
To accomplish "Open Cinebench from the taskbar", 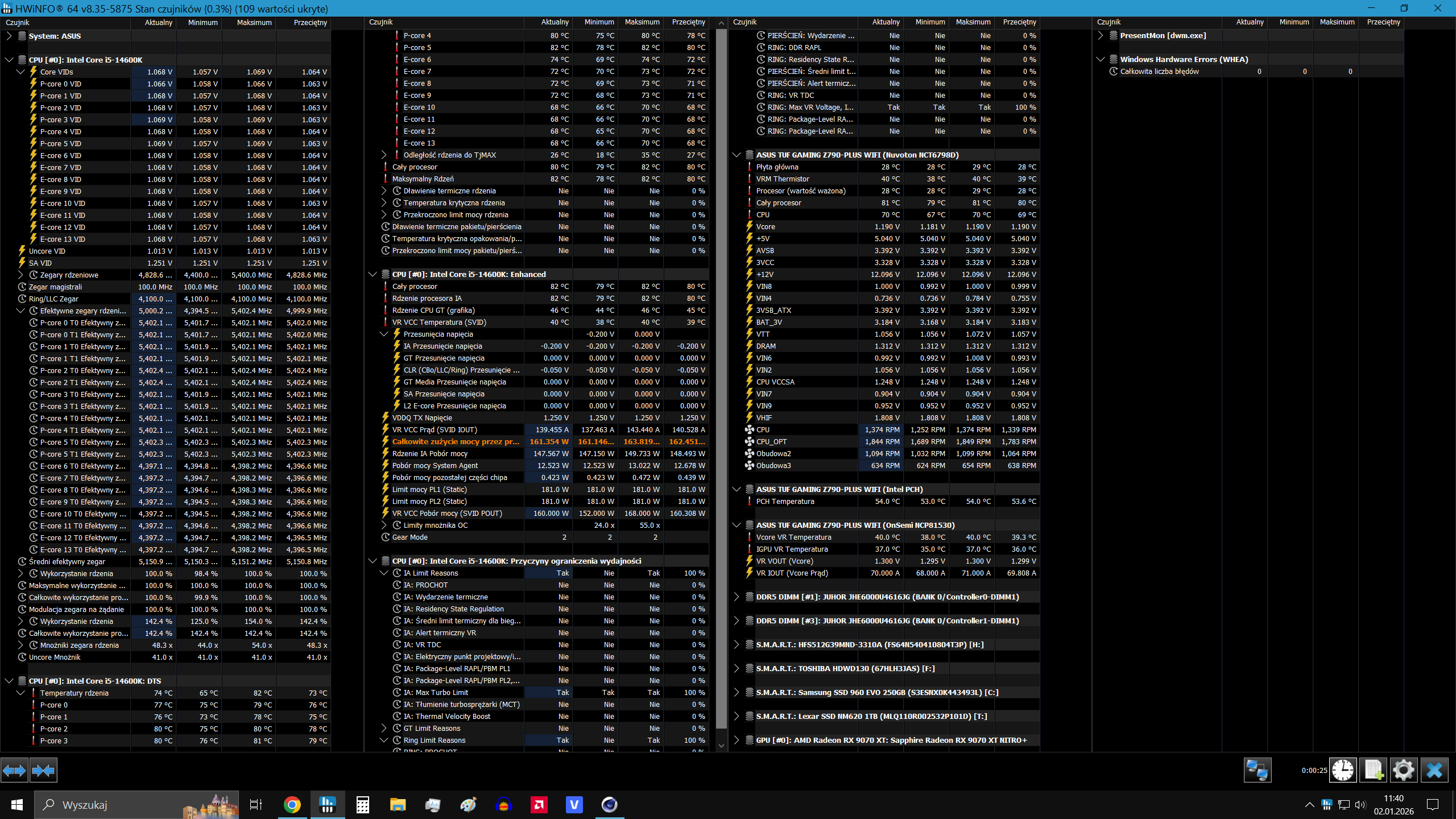I will coord(609,805).
